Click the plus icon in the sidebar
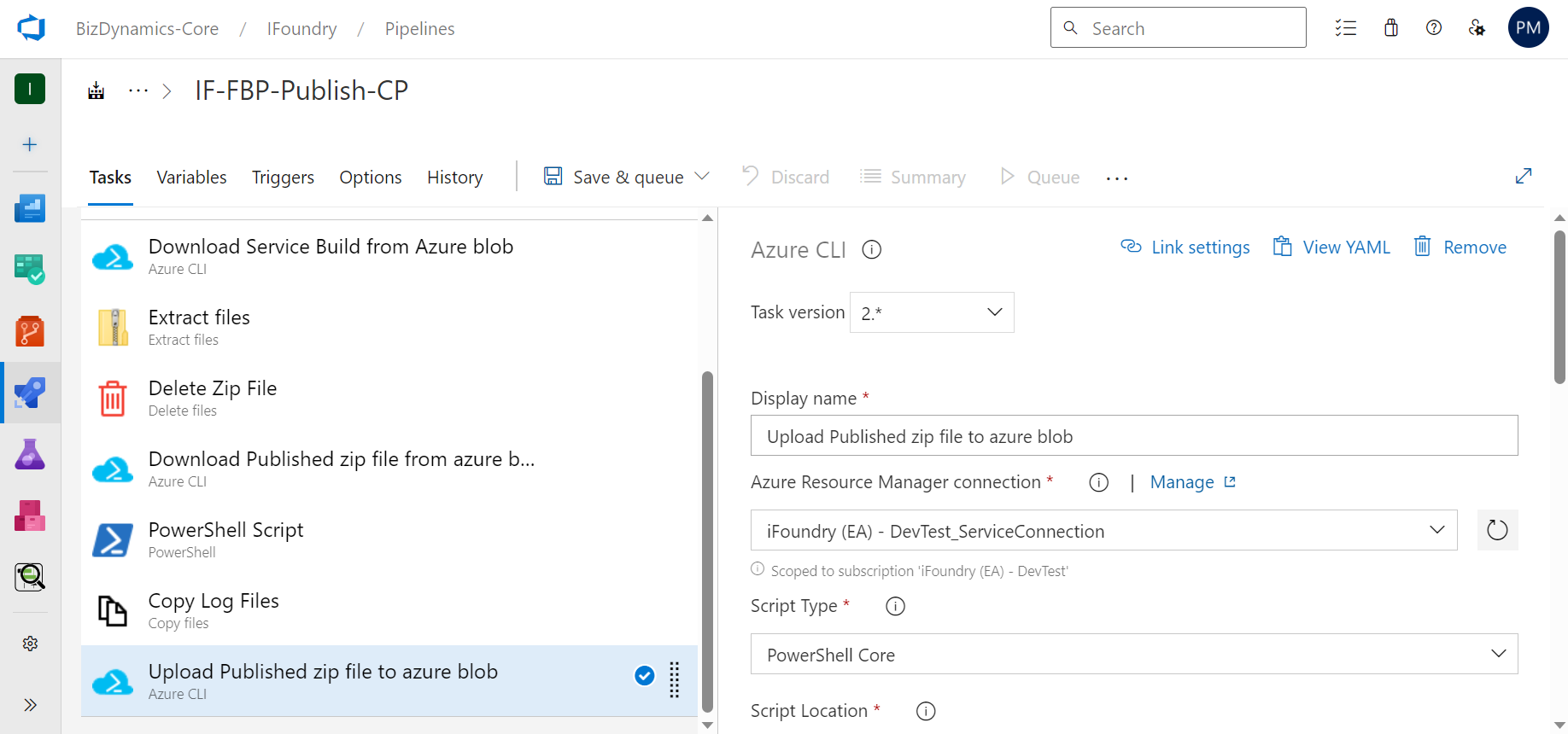1568x734 pixels. click(30, 144)
